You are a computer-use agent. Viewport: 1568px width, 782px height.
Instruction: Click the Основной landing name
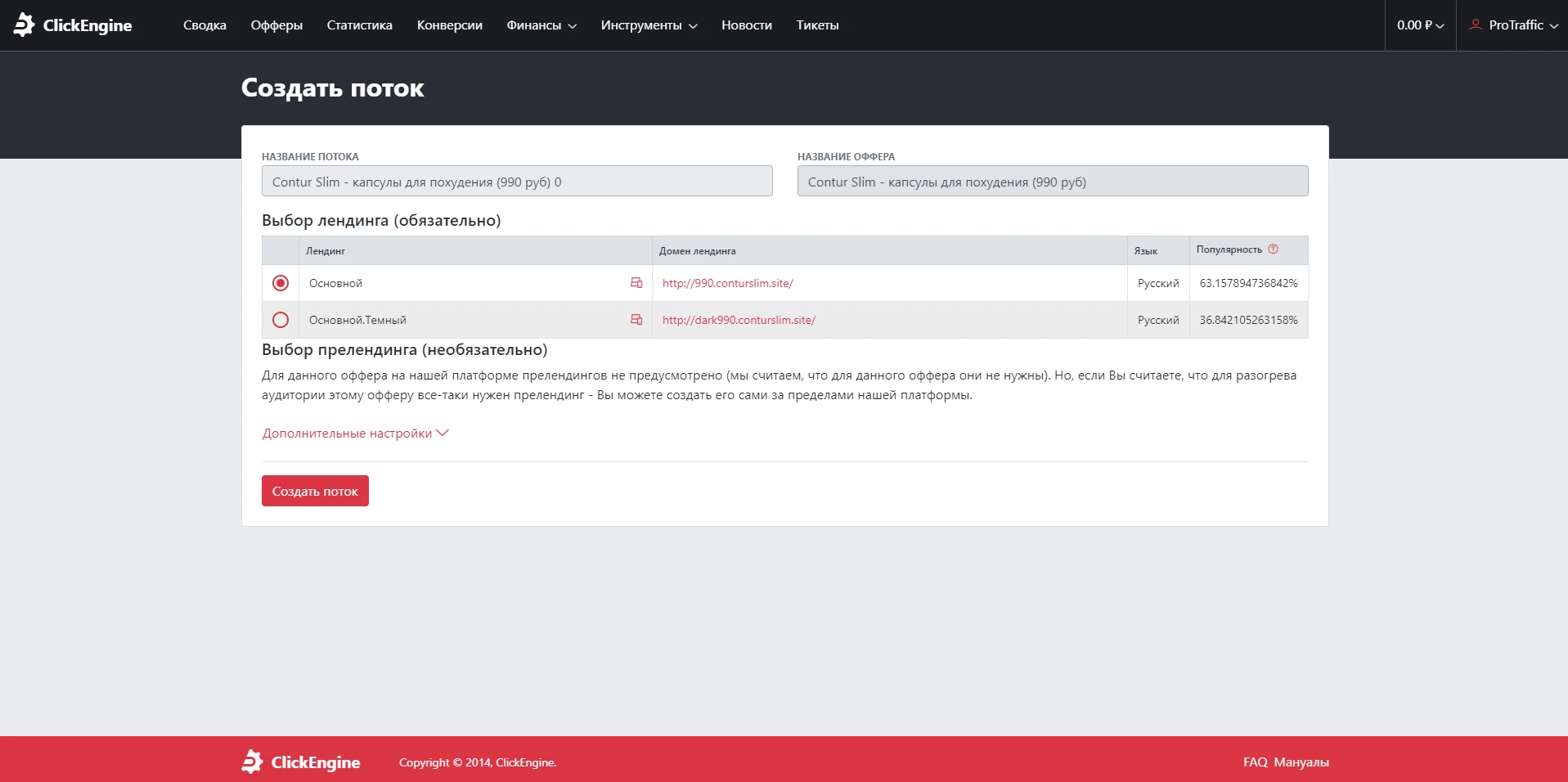click(x=335, y=283)
